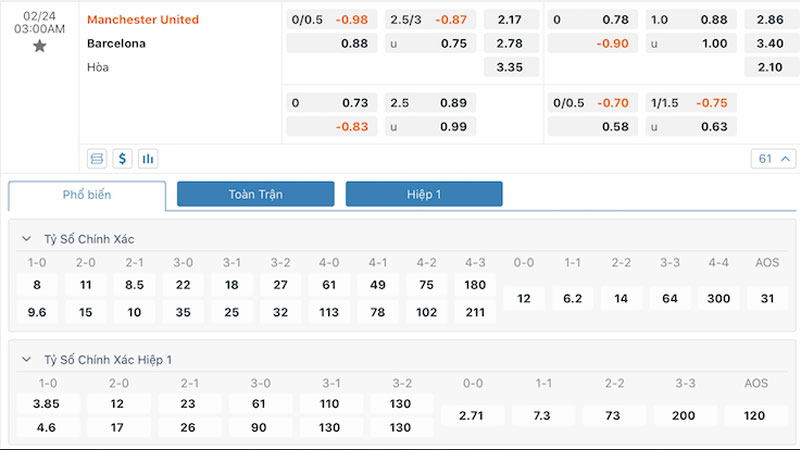Viewport: 800px width, 450px height.
Task: Pick correct score 1-0 at odds 8
Action: tap(37, 285)
